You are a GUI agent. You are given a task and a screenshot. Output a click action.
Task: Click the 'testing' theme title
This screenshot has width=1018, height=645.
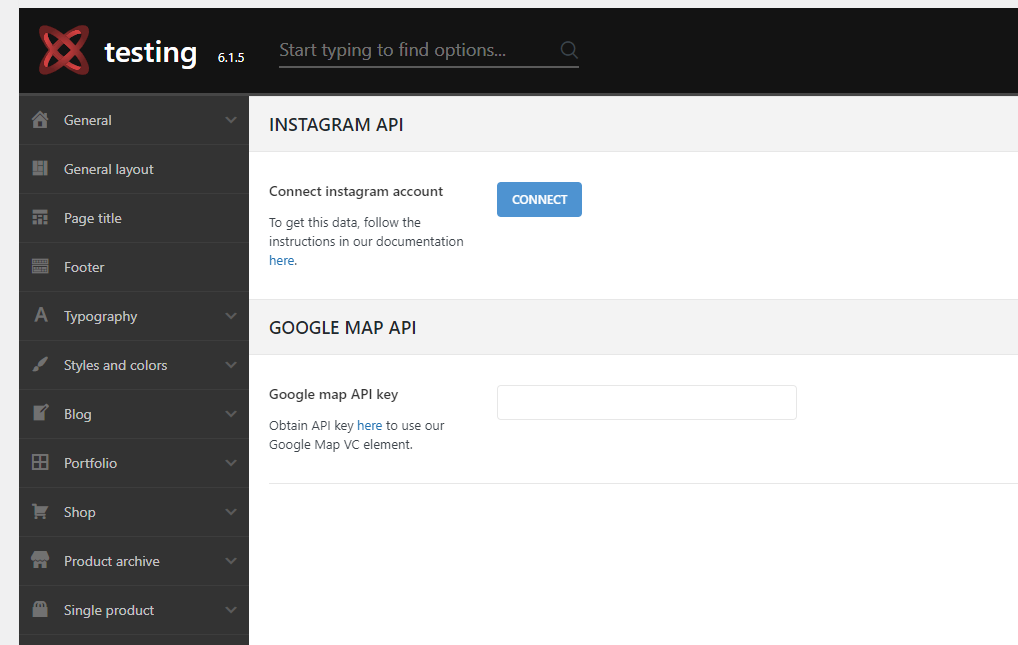click(151, 52)
